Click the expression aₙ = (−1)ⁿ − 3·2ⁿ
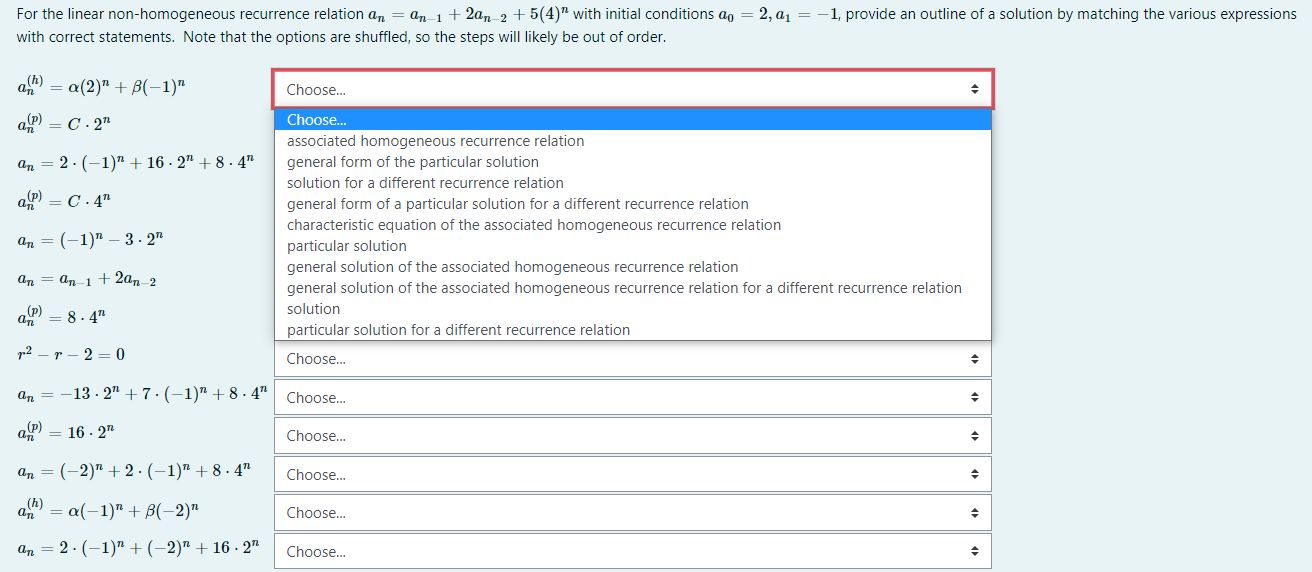This screenshot has width=1312, height=572. coord(90,240)
